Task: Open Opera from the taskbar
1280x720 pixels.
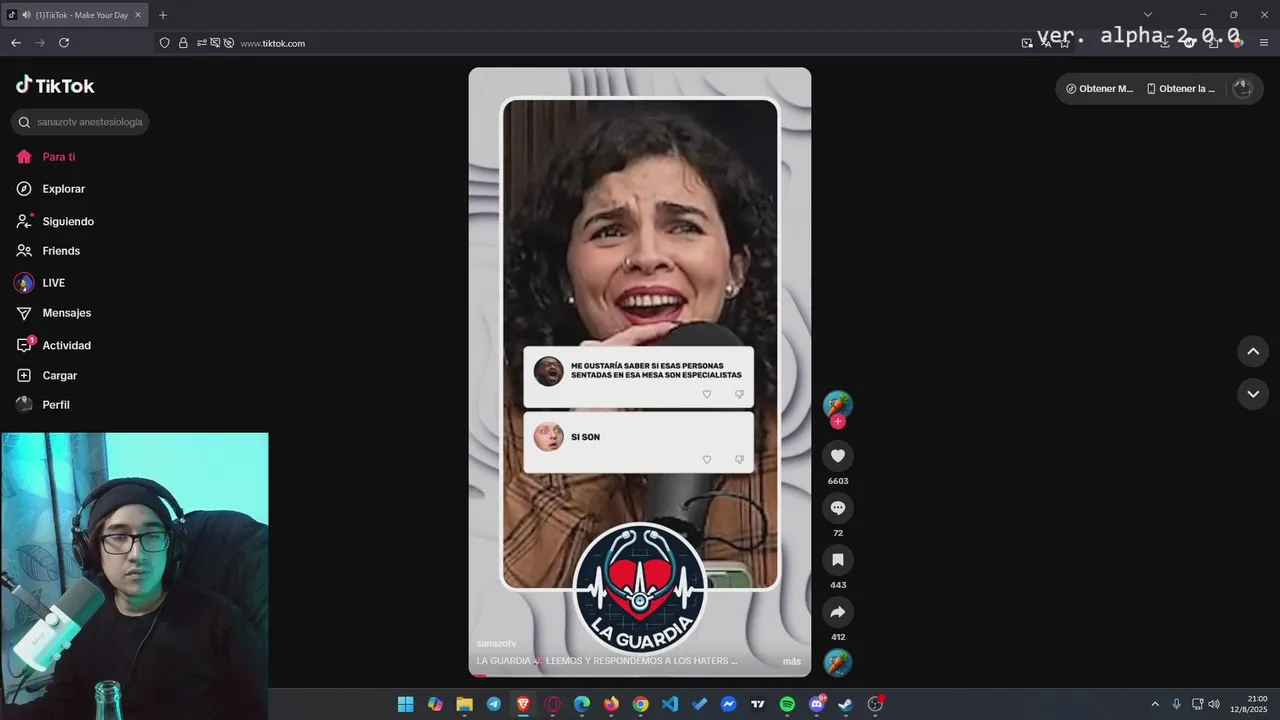Action: pyautogui.click(x=552, y=704)
